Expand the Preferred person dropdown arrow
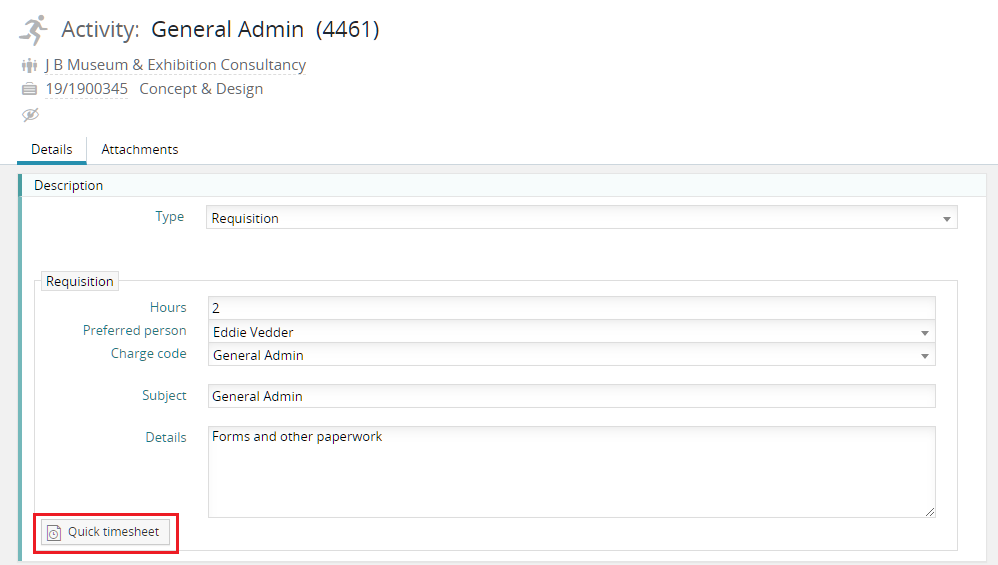 (x=925, y=332)
